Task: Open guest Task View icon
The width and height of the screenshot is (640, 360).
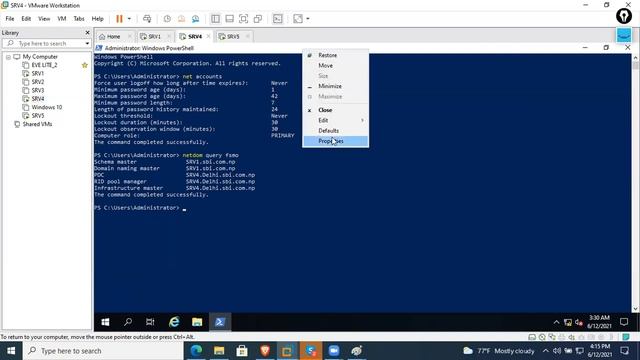Action: 150,322
